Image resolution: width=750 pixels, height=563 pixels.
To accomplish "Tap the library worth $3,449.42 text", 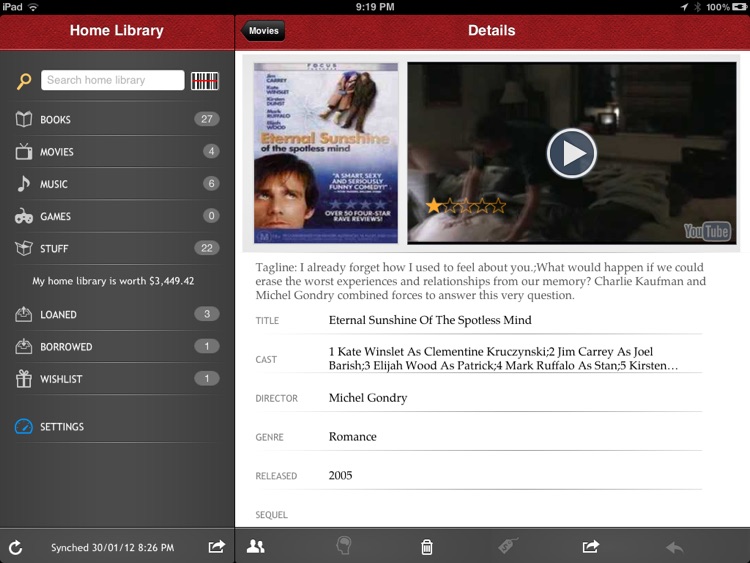I will click(x=113, y=281).
